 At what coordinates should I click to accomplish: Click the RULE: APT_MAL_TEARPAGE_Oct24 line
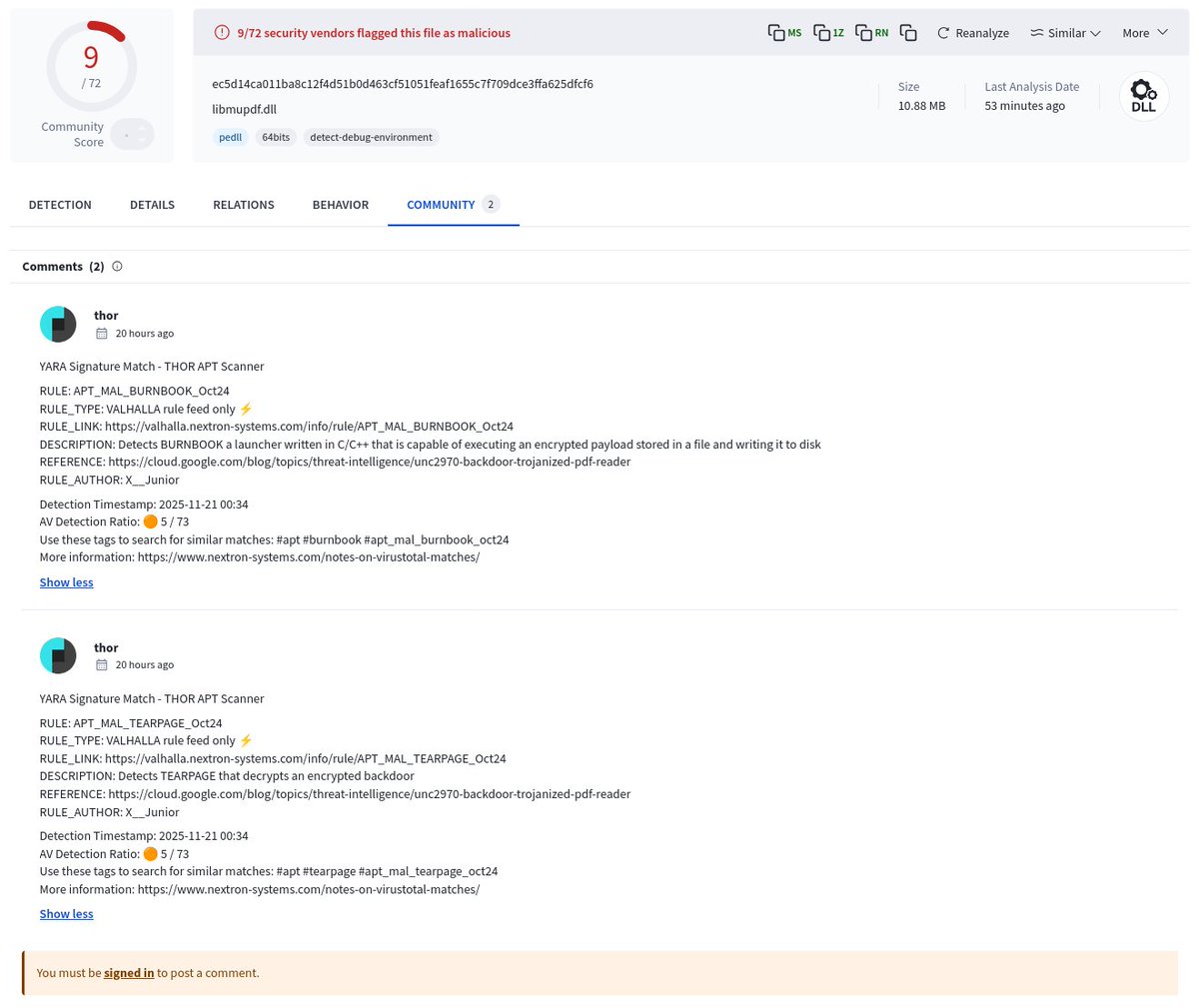(131, 723)
